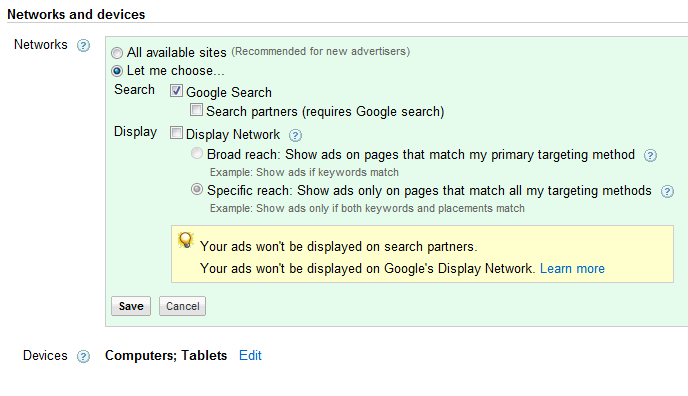The height and width of the screenshot is (396, 688).
Task: Choose the Specific reach radio button
Action: pyautogui.click(x=197, y=189)
